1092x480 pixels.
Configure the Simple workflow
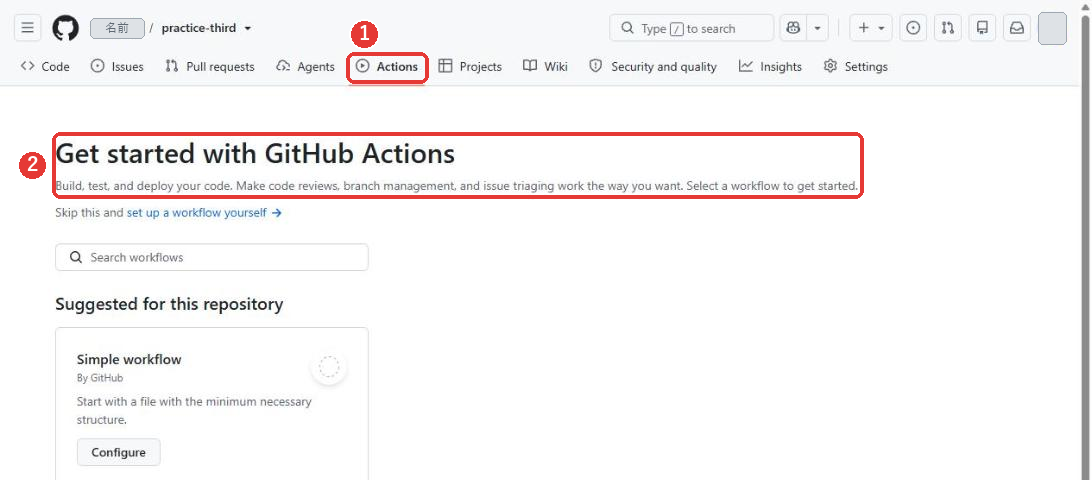(x=118, y=452)
